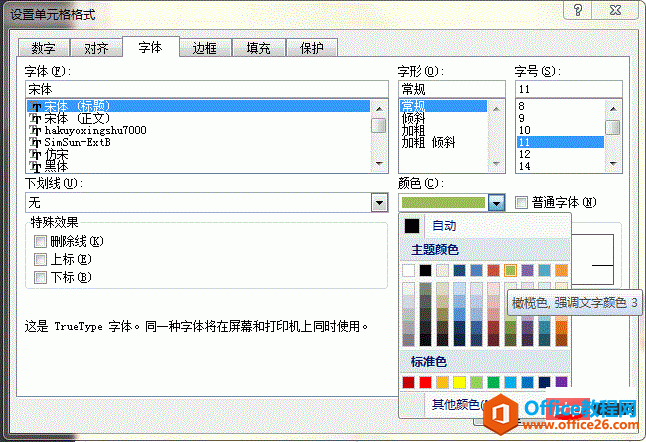Select font size 12
The width and height of the screenshot is (646, 442).
click(x=560, y=154)
